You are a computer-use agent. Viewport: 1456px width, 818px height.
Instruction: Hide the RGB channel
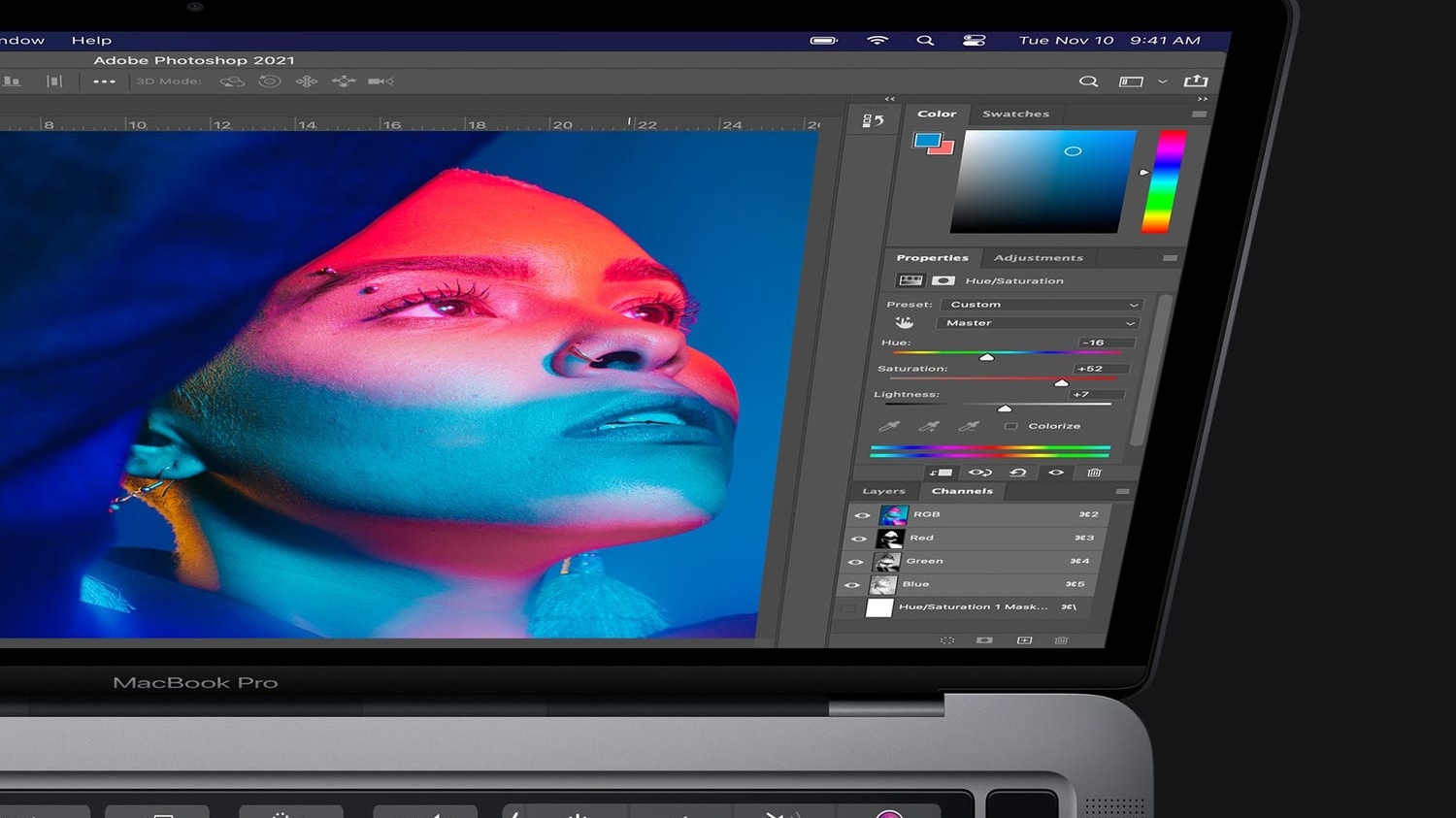pyautogui.click(x=861, y=515)
